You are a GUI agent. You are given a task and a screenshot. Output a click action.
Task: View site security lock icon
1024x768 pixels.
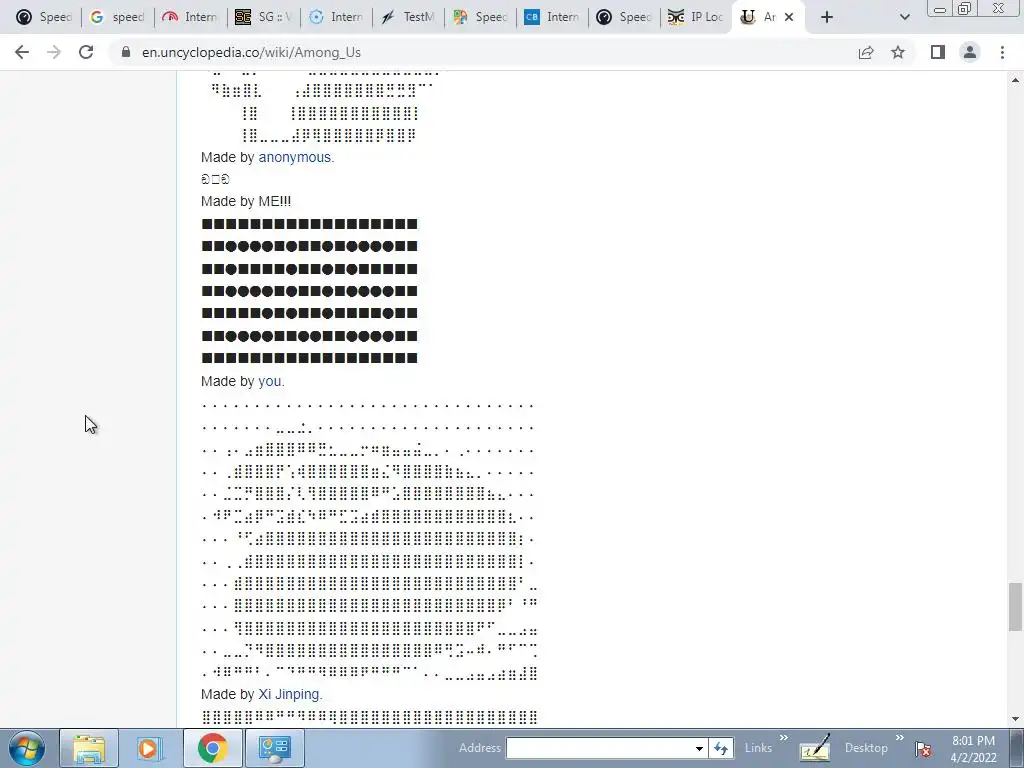point(126,52)
